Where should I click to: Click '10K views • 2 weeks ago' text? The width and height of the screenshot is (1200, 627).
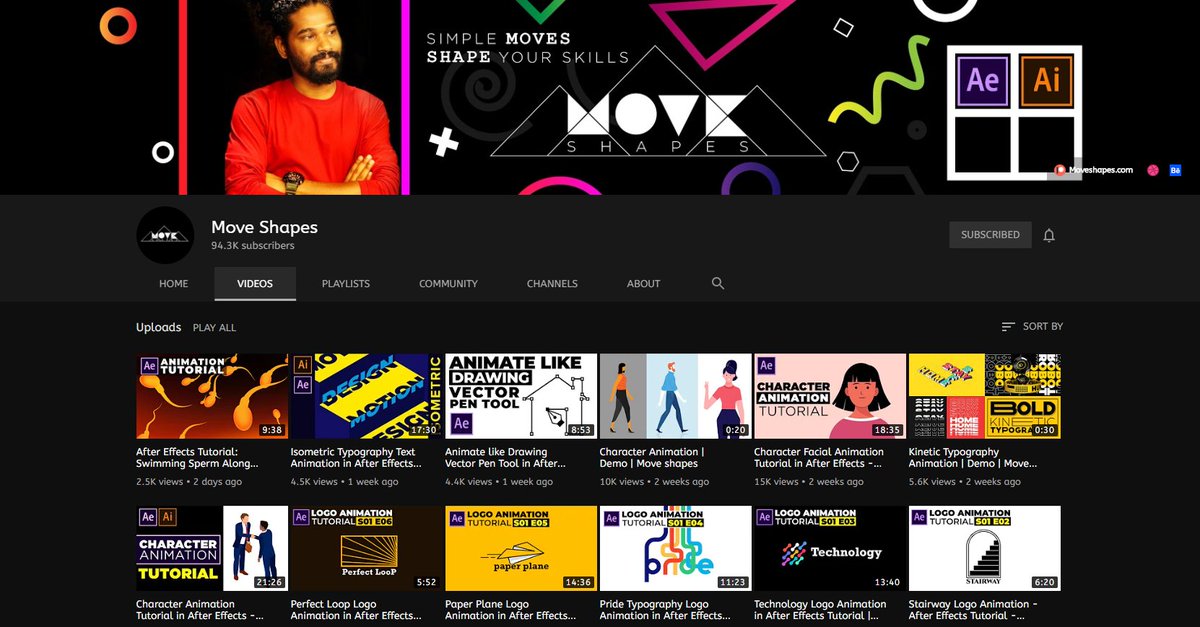pyautogui.click(x=654, y=482)
